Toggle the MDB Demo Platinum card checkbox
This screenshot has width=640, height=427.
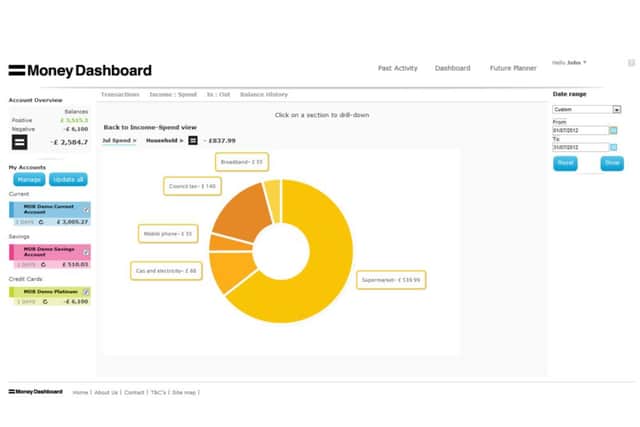click(x=86, y=292)
